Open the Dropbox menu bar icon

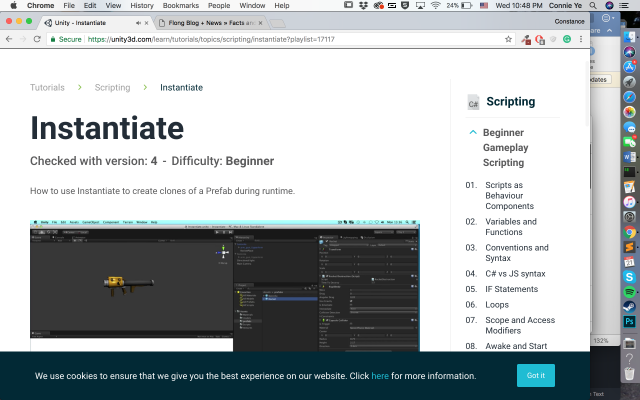[363, 6]
